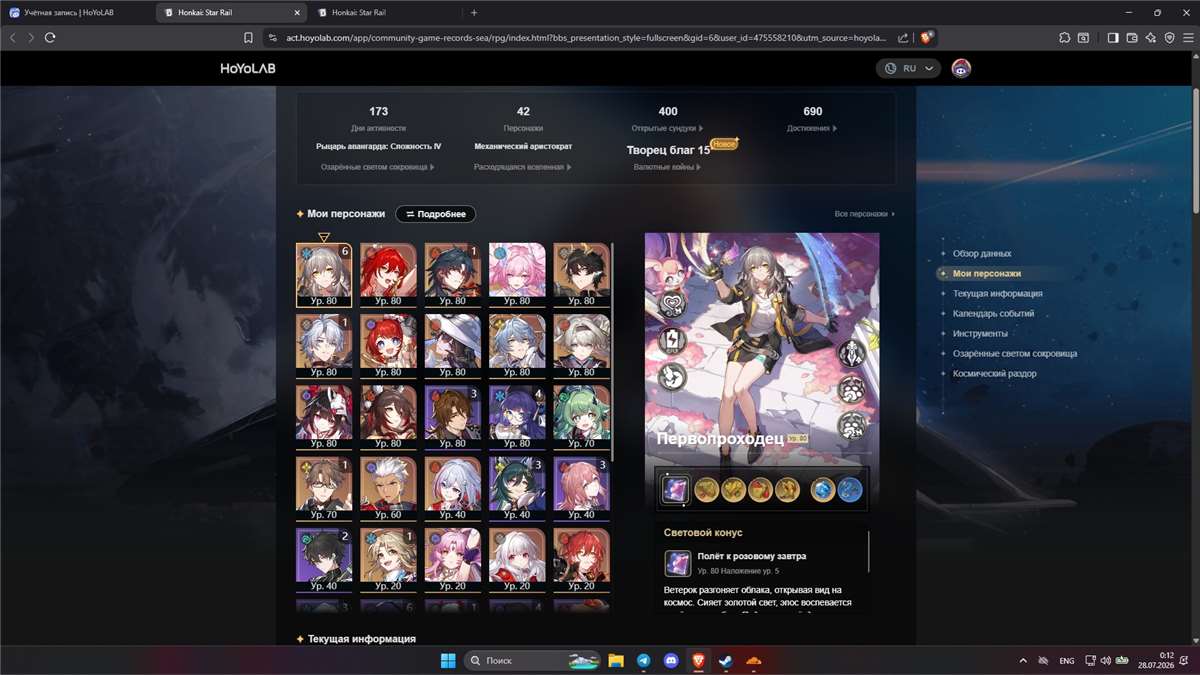This screenshot has height=675, width=1200.
Task: Select the white-haired level 60 character
Action: 388,487
